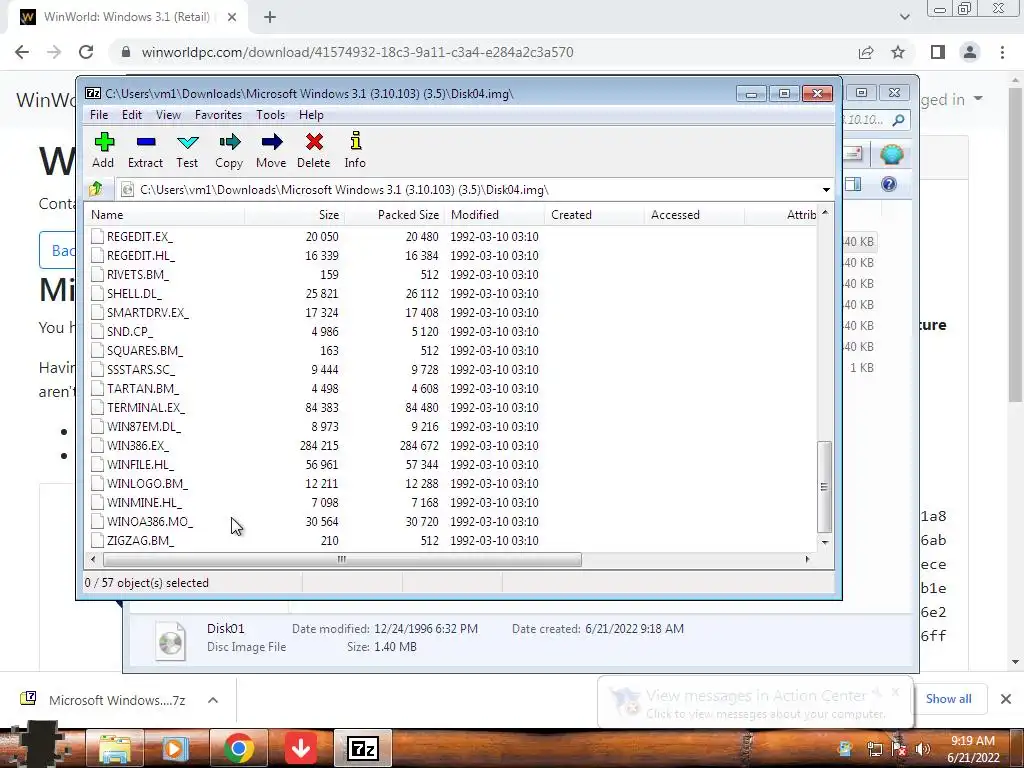Go back in Chrome browser
Screen dimensions: 1024x768
click(x=22, y=52)
